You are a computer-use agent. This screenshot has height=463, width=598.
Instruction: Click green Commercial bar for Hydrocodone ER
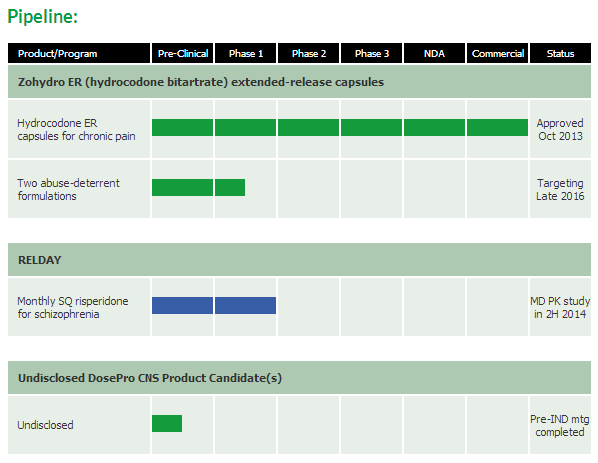[497, 127]
